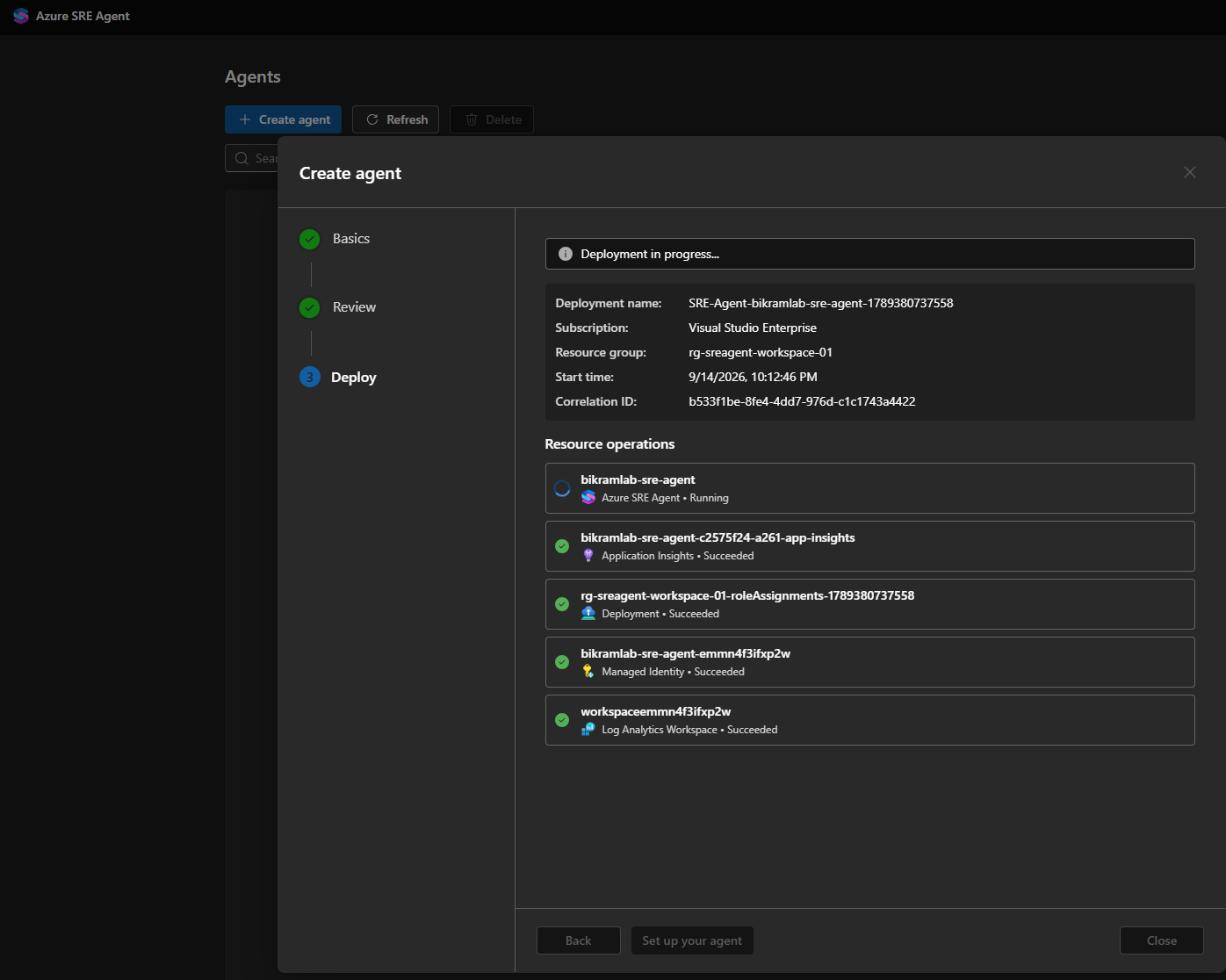Click the Deployment in progress message text
The height and width of the screenshot is (980, 1226).
[x=650, y=254]
